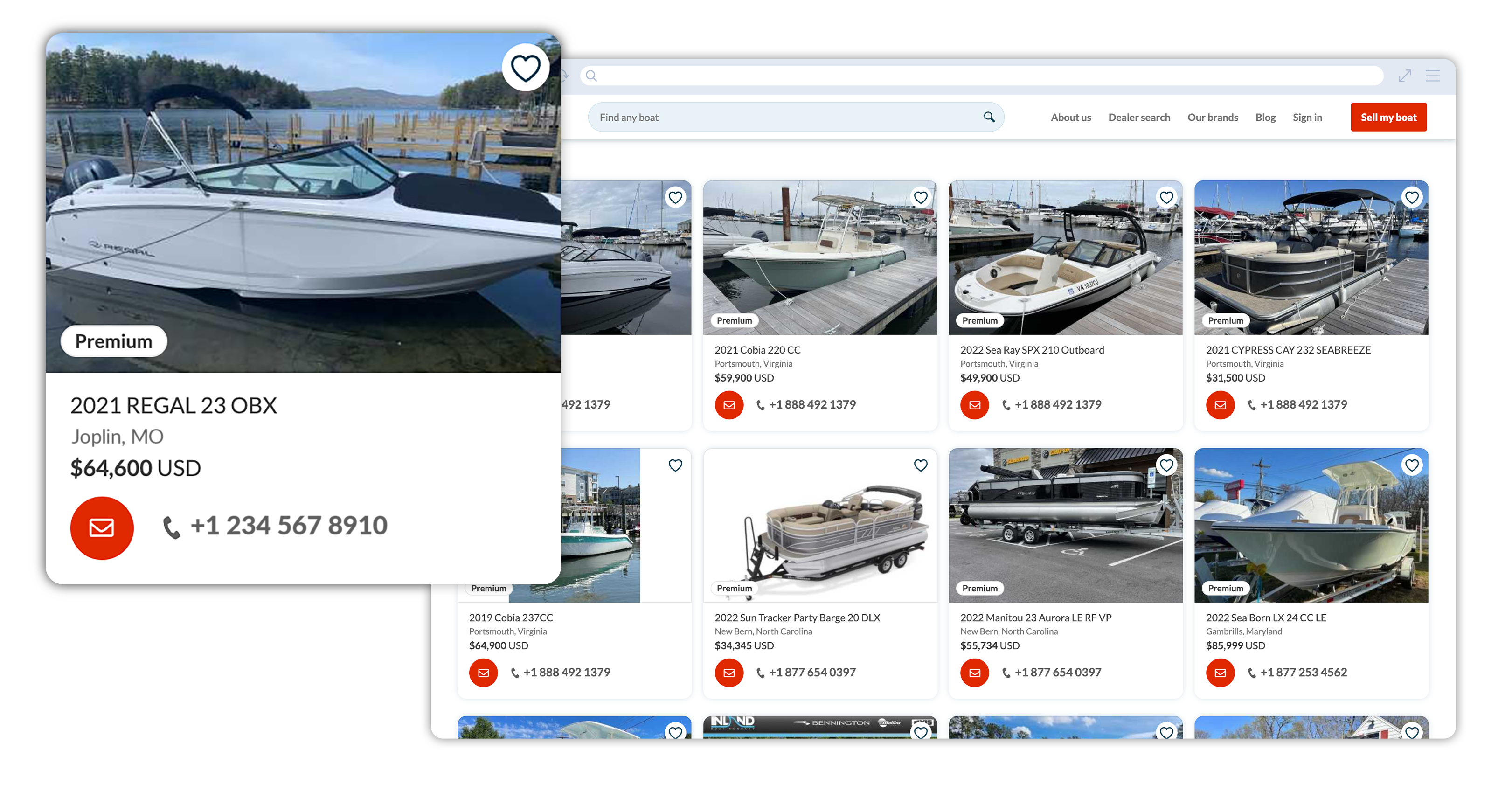Viewport: 1512px width, 798px height.
Task: Email seller of 2022 Sun Tracker Party Barge
Action: 729,673
